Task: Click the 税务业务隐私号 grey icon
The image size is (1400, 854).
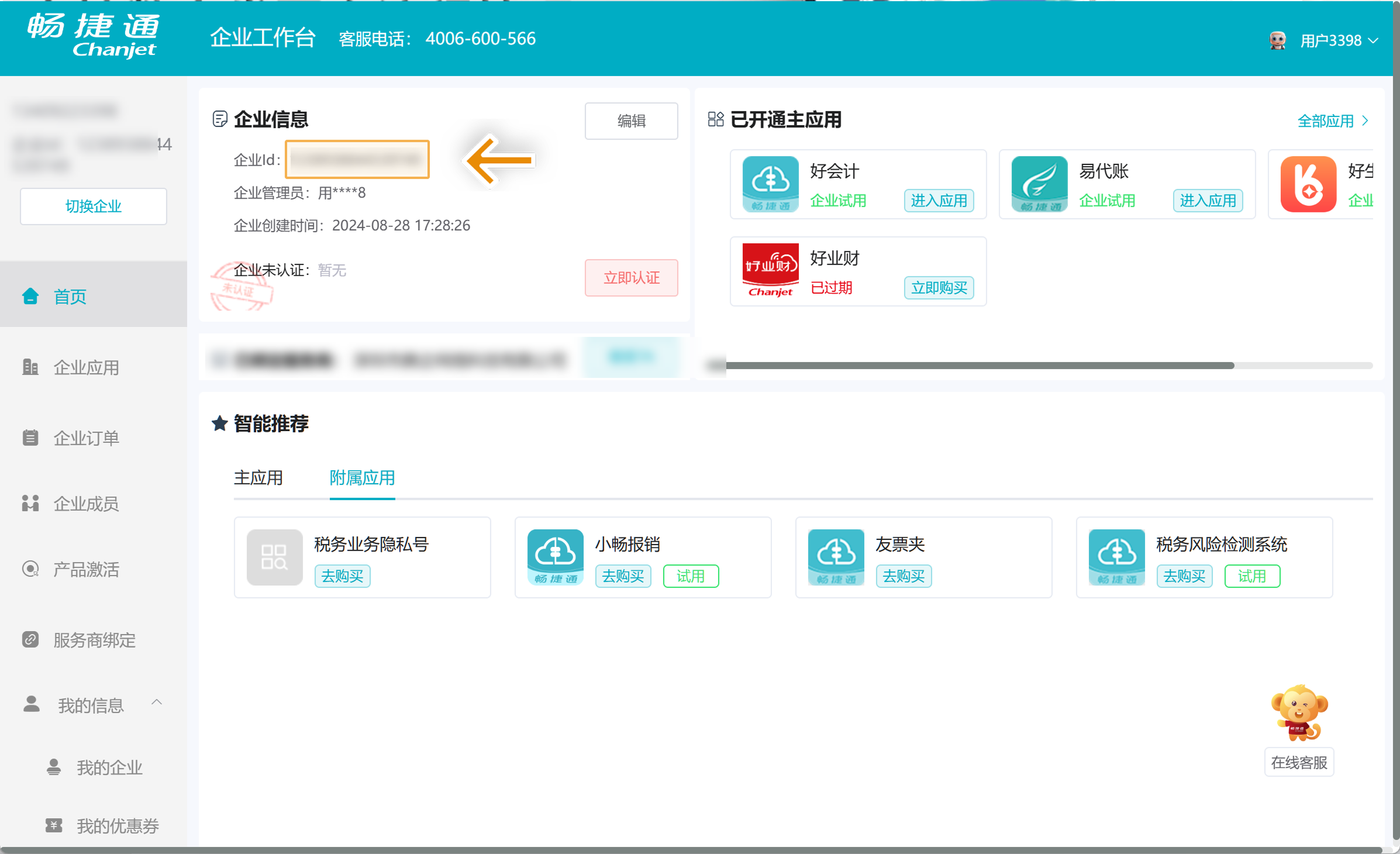Action: [x=274, y=557]
